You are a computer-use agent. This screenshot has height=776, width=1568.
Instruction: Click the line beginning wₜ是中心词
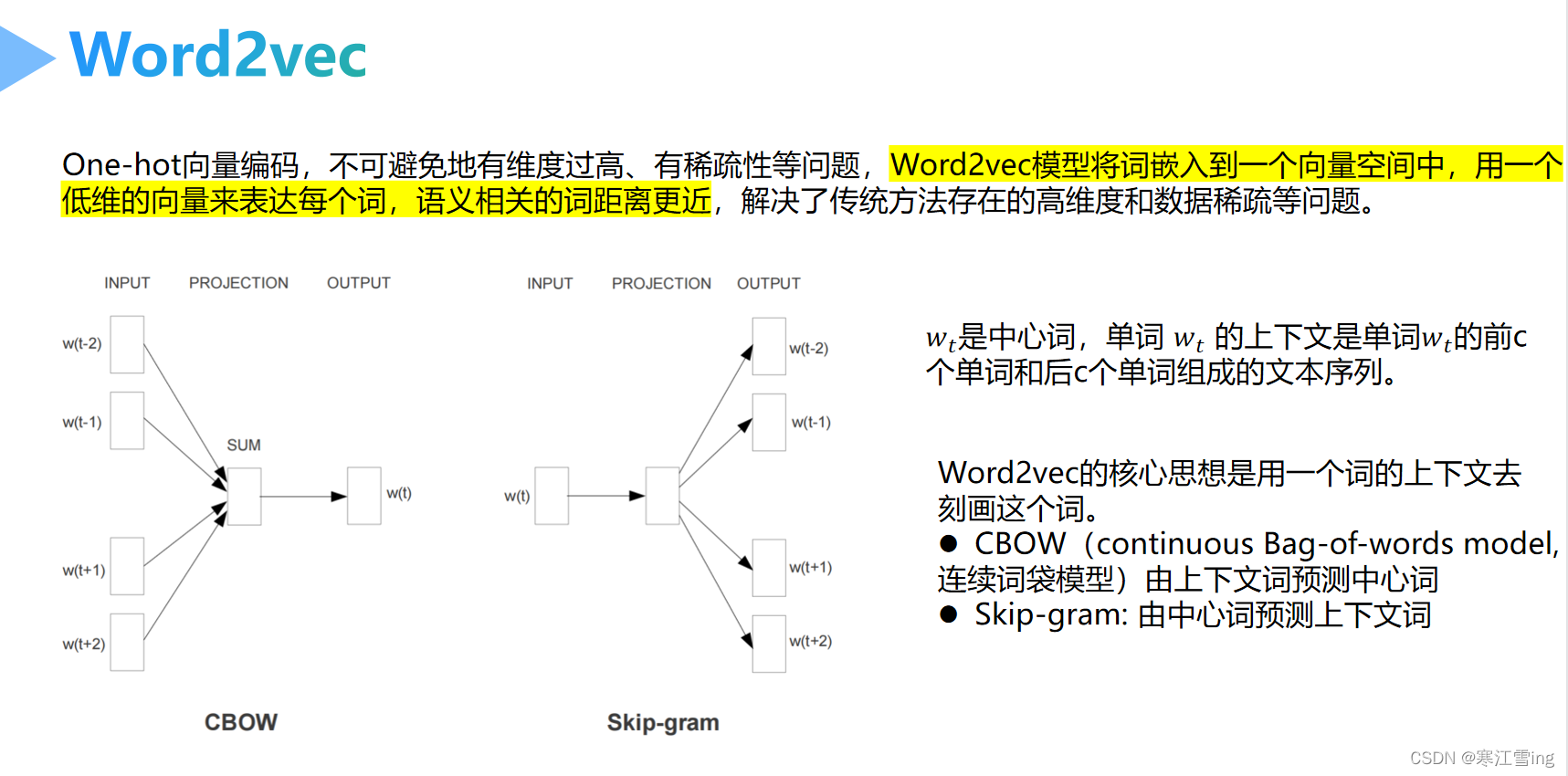pos(1226,338)
